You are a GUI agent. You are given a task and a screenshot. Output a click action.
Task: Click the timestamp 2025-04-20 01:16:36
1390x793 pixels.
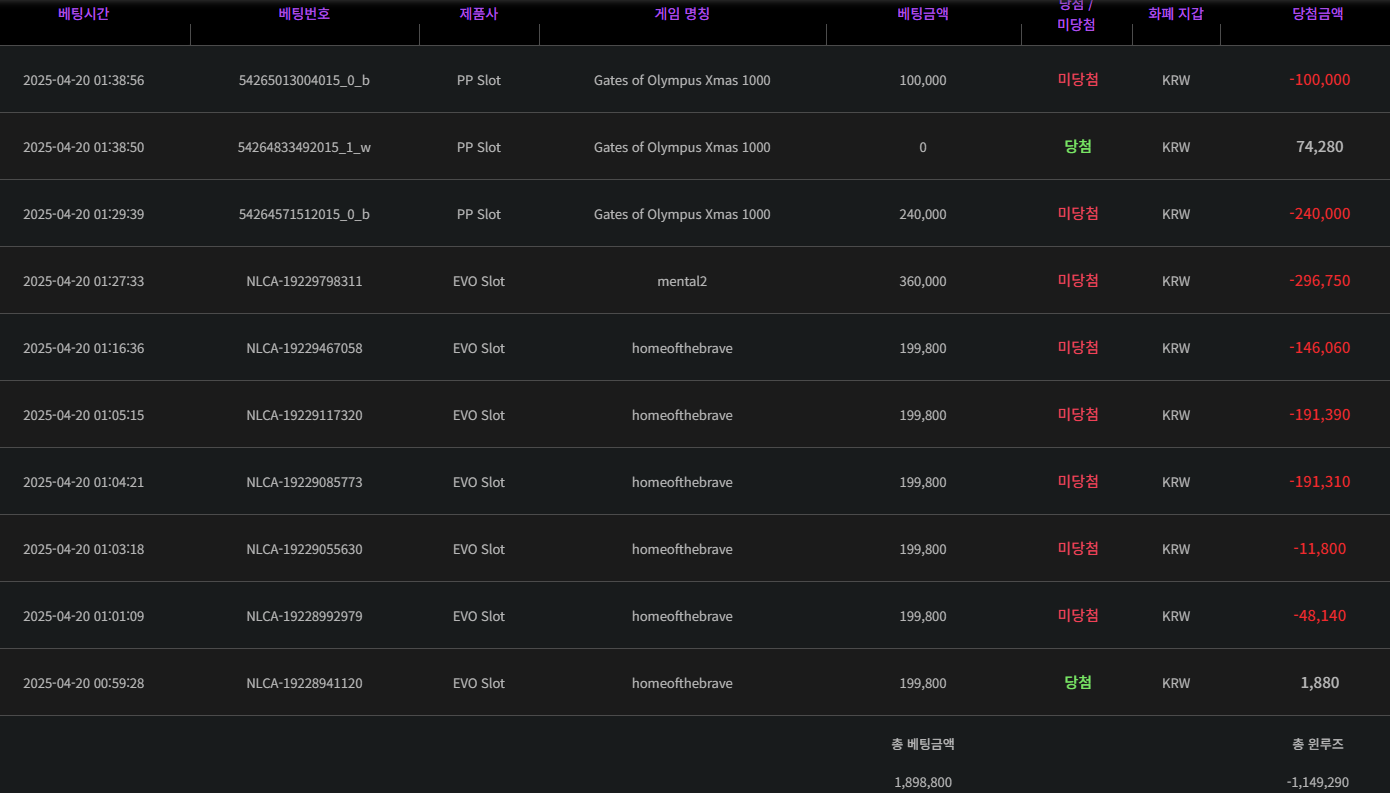tap(83, 348)
